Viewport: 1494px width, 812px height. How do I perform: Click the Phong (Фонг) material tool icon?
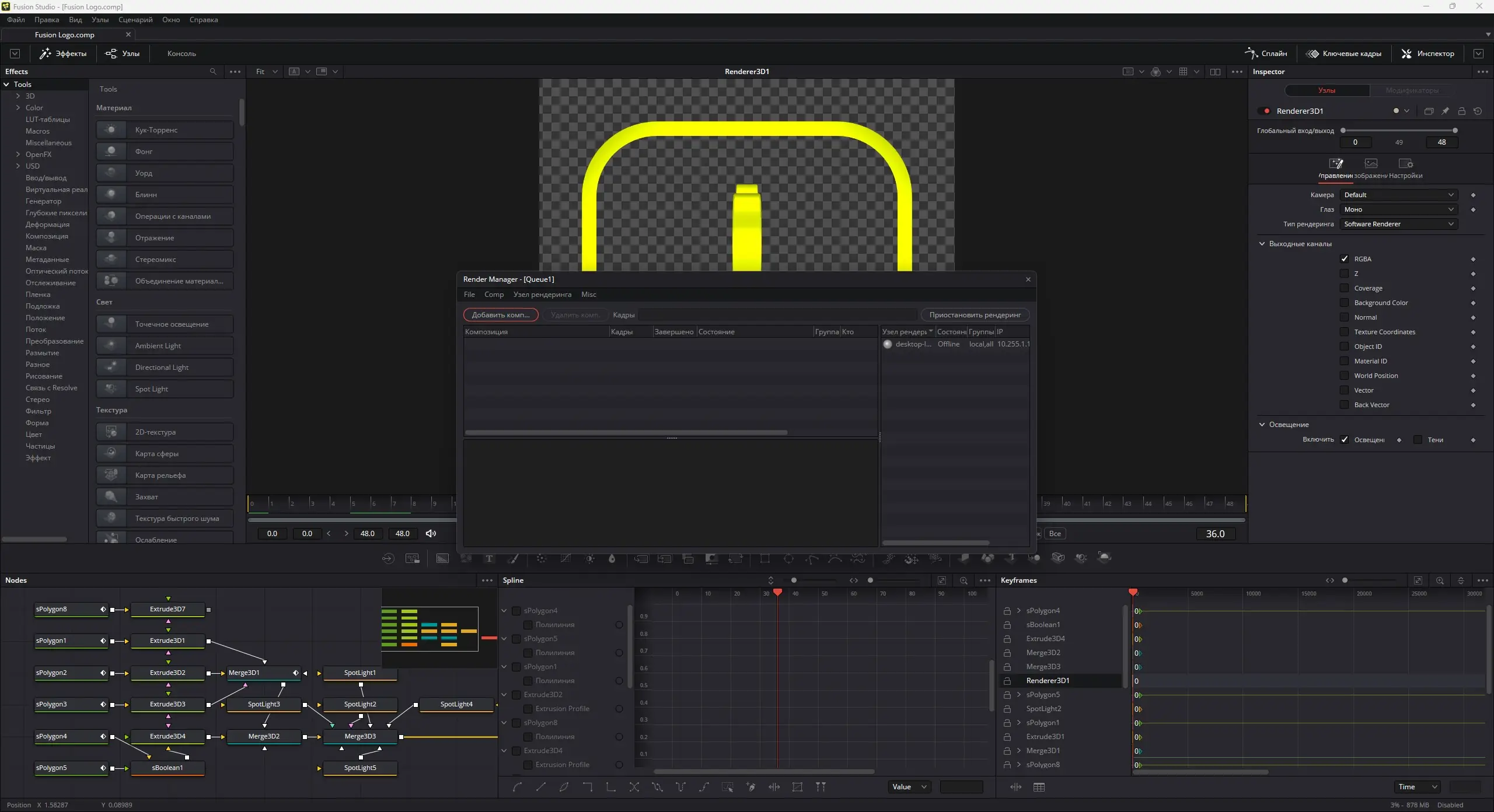[111, 151]
